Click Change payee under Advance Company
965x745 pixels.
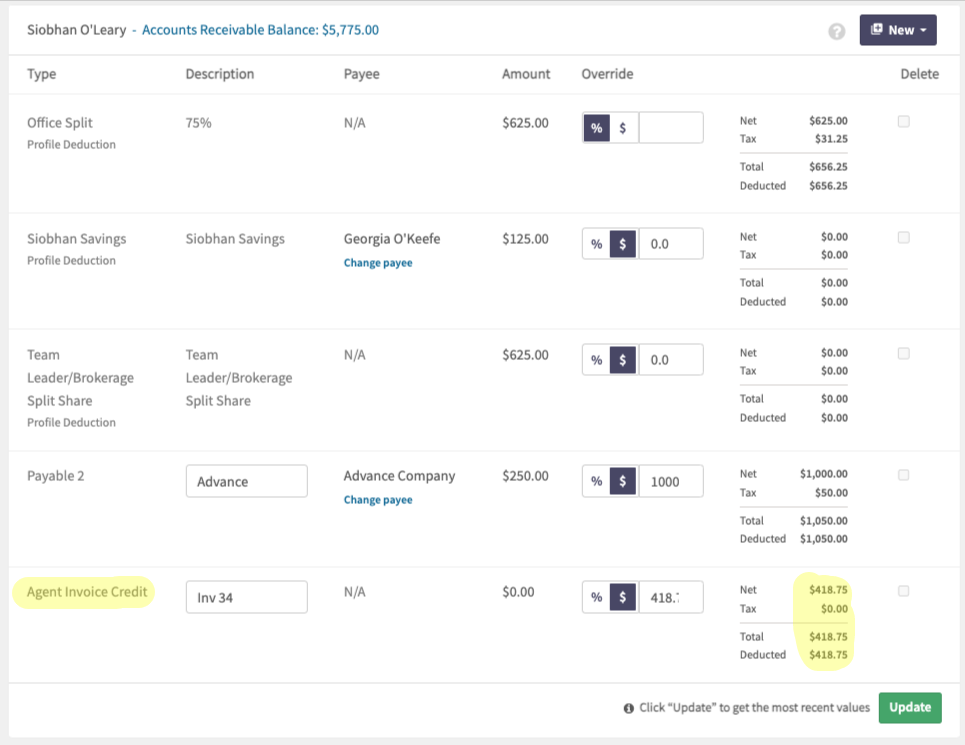[378, 500]
